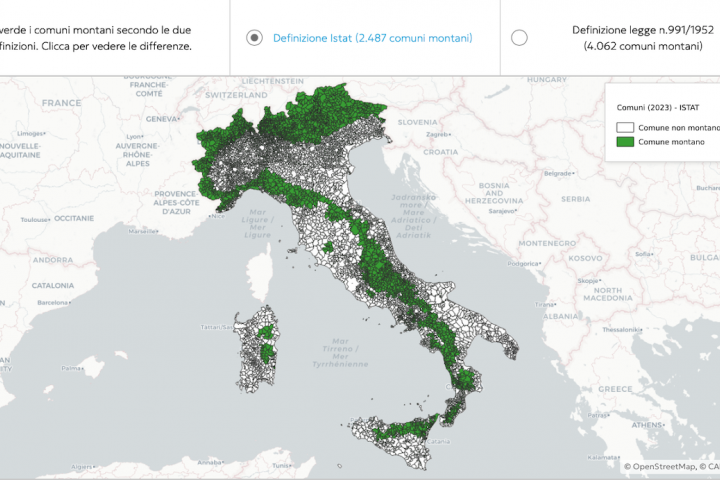Click the 'SERBIA' country label on map
This screenshot has width=720, height=480.
tap(575, 199)
